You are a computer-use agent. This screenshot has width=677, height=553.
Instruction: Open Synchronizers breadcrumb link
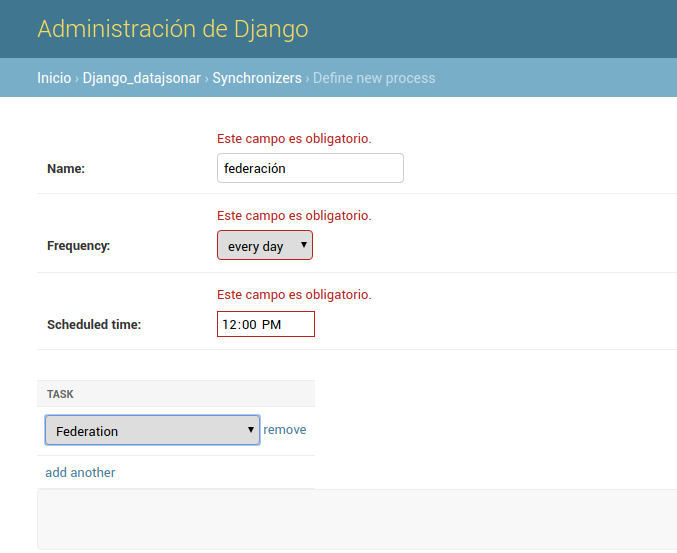pyautogui.click(x=257, y=78)
